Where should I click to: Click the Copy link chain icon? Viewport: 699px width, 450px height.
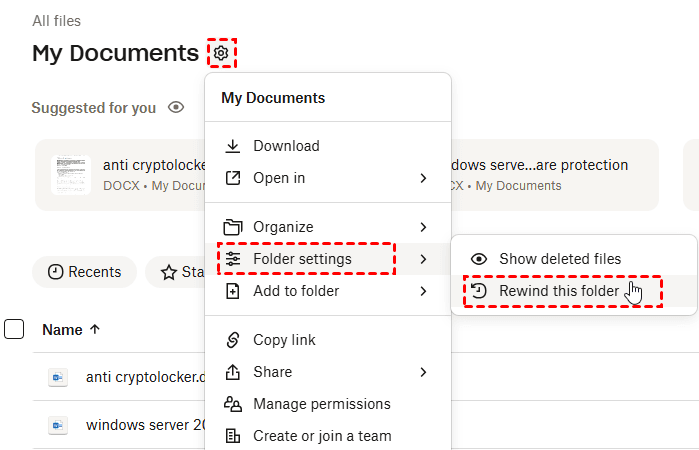tap(233, 340)
